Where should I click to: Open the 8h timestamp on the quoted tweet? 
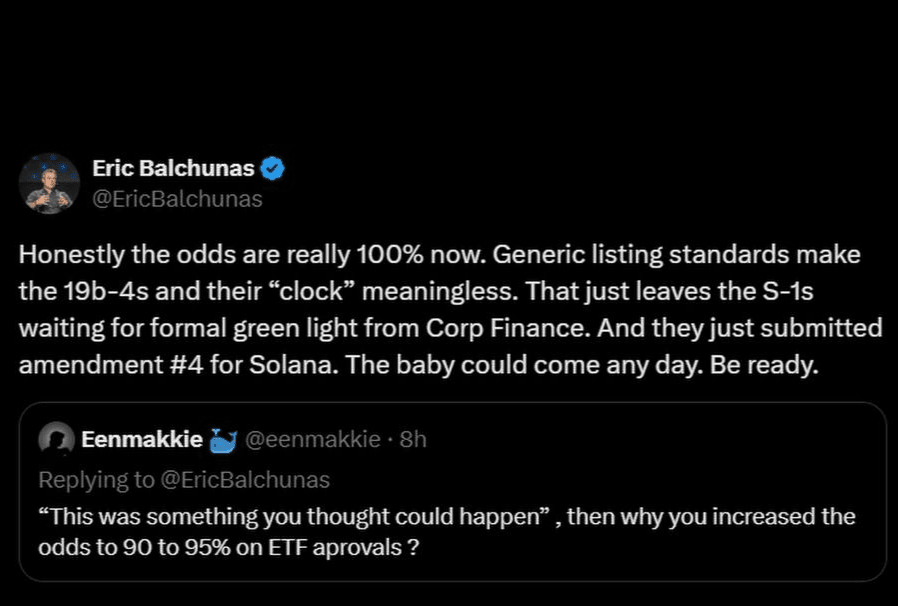[413, 439]
